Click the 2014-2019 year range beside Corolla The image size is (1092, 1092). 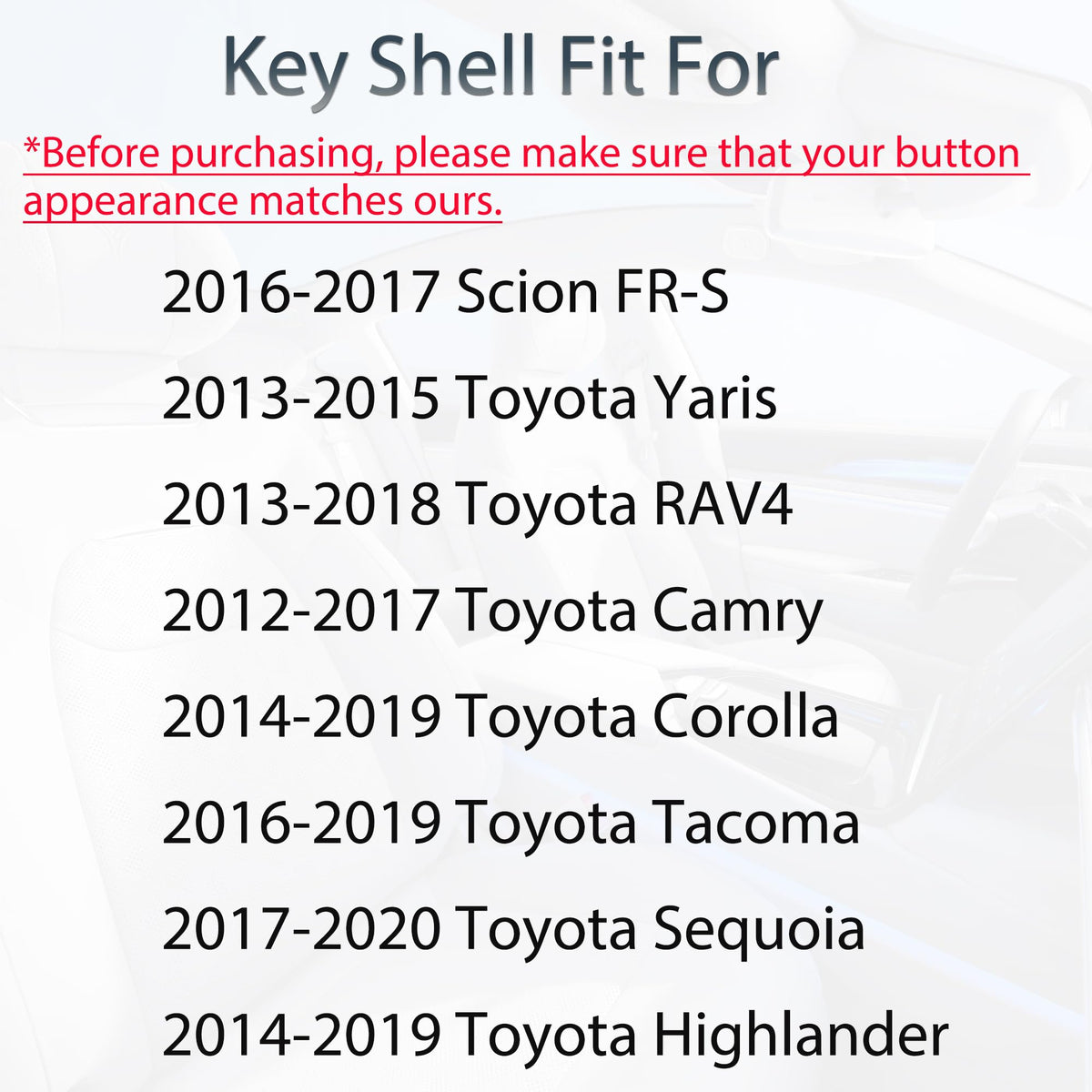[300, 718]
